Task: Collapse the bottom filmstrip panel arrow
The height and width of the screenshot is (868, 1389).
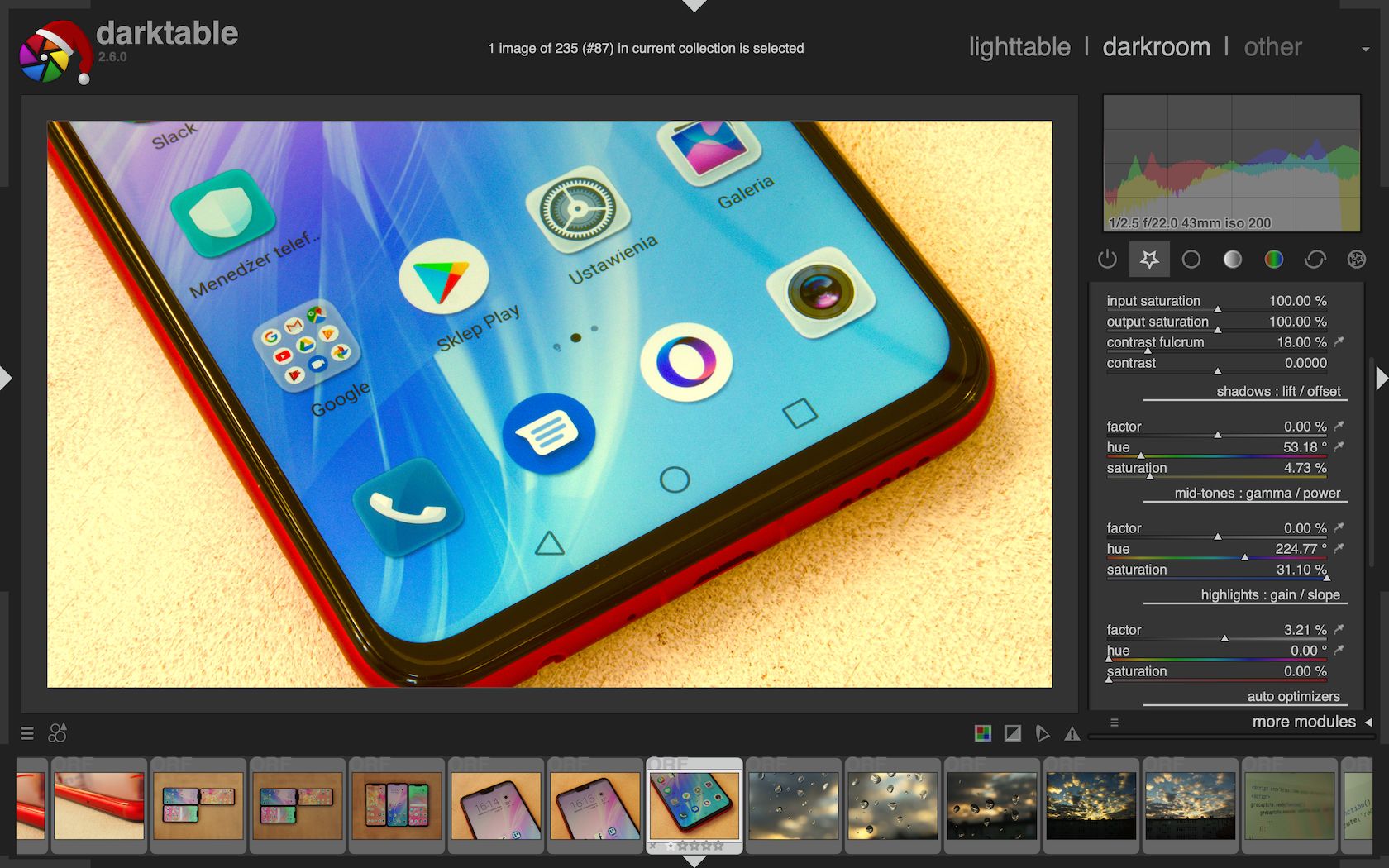Action: [x=694, y=861]
